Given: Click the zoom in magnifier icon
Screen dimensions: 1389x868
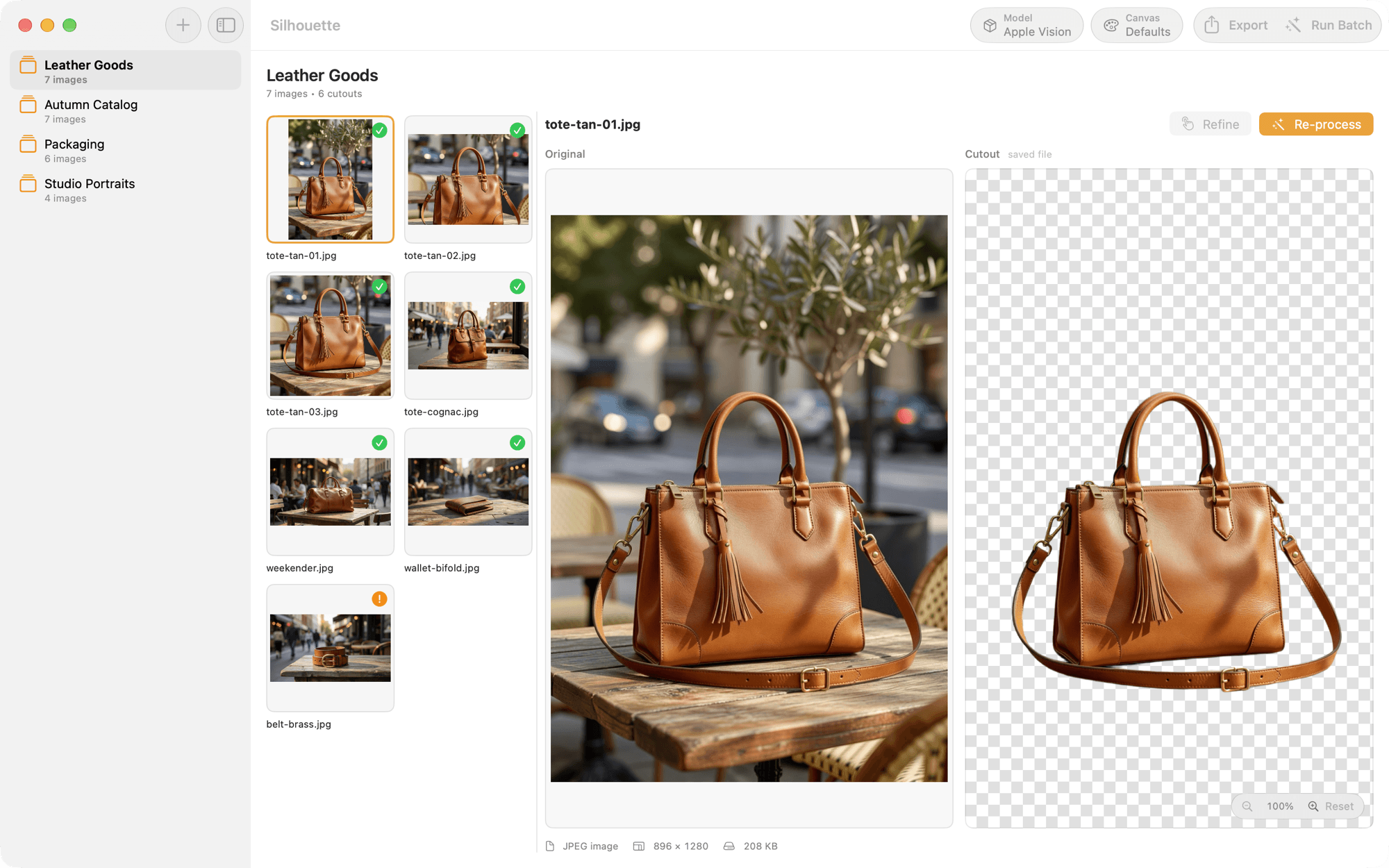Looking at the screenshot, I should click(1313, 806).
